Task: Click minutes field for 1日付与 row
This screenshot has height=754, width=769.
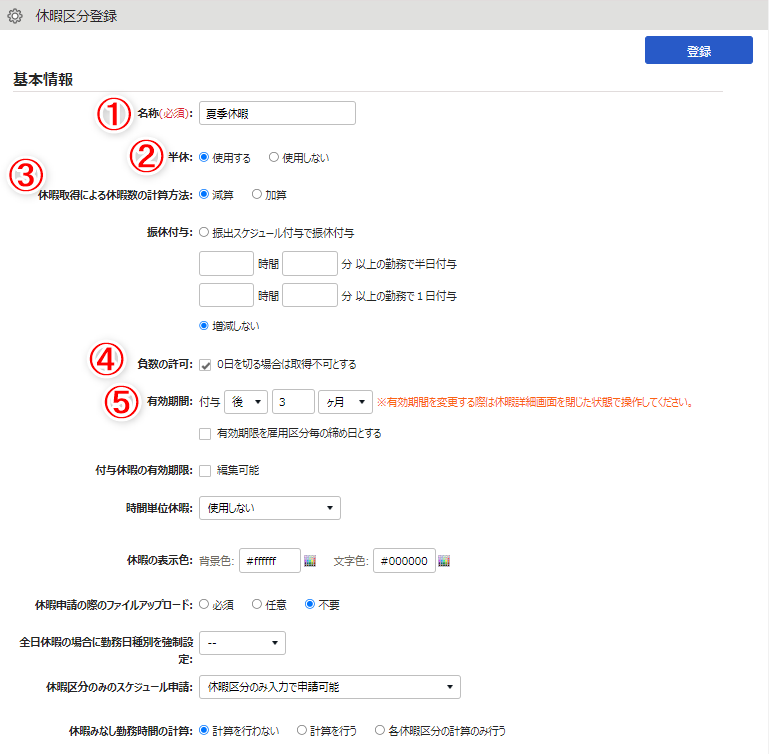Action: click(310, 295)
